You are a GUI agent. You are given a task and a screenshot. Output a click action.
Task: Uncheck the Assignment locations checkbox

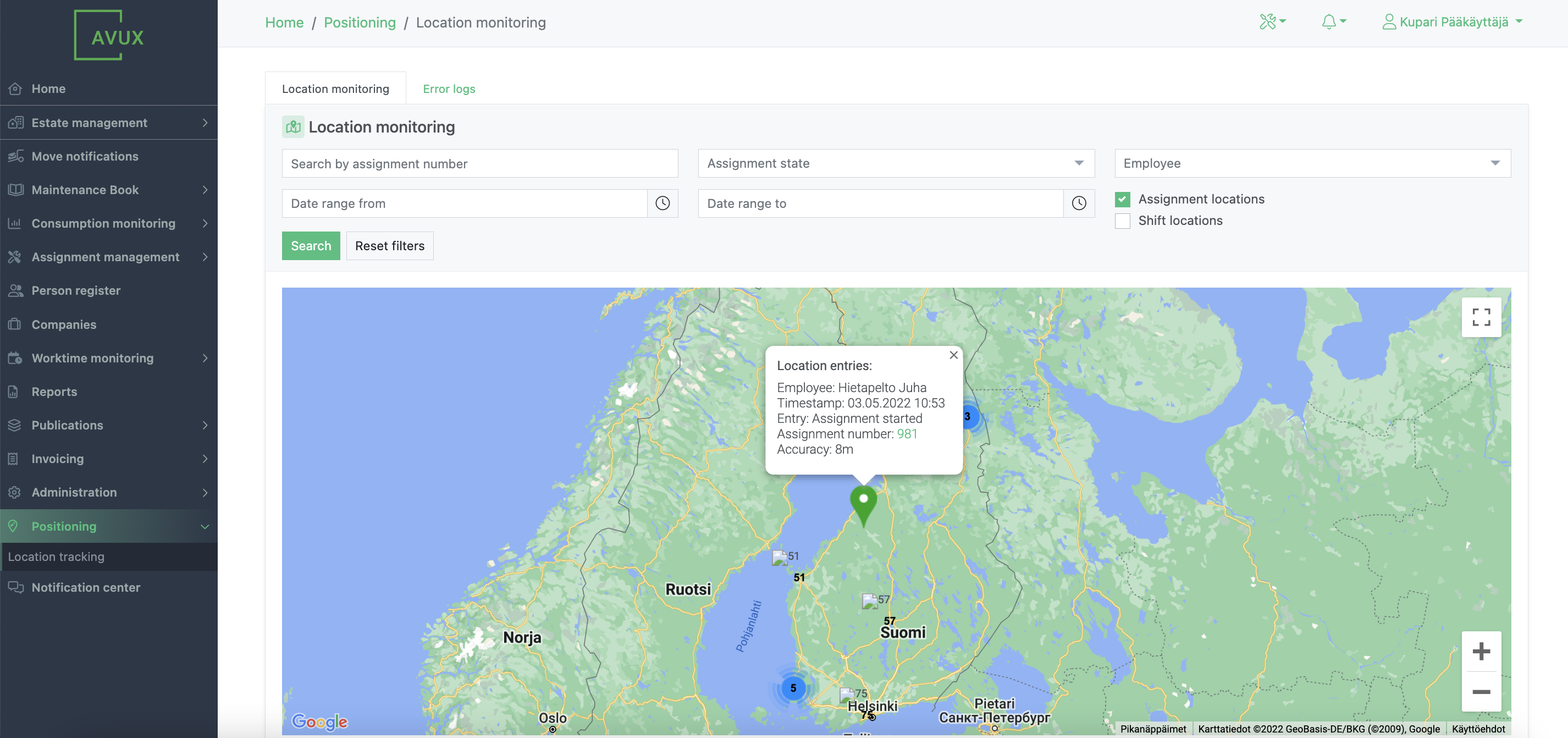coord(1122,199)
